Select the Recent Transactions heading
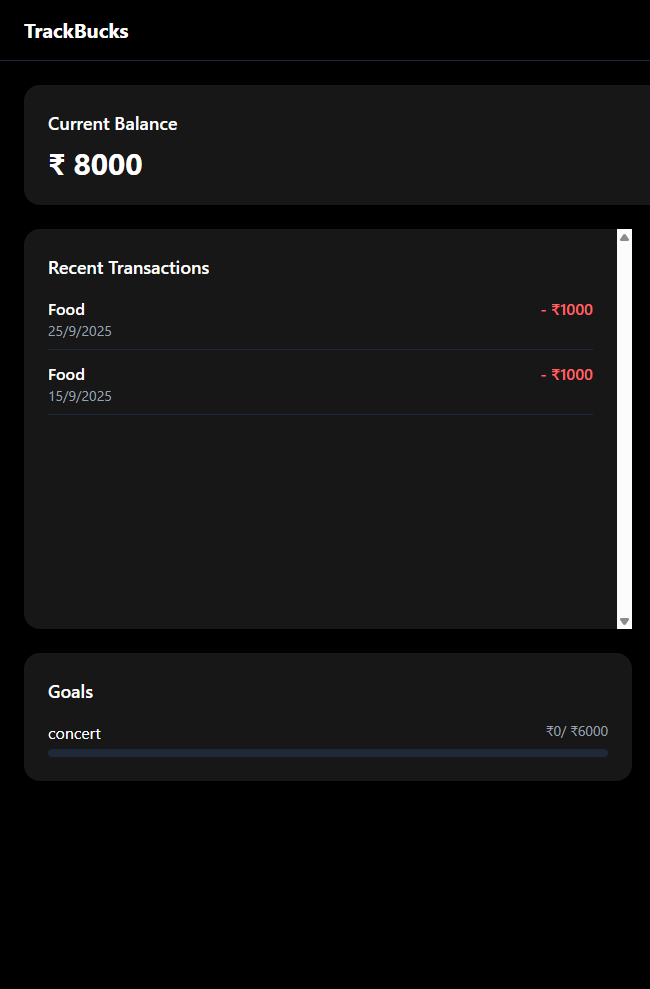 [128, 268]
